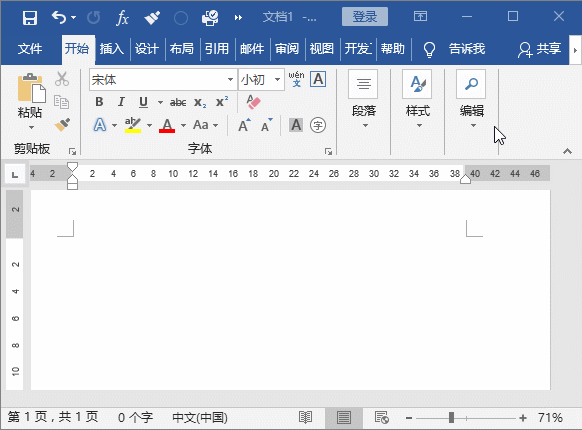Expand more quick access toolbar commands
The height and width of the screenshot is (430, 582).
click(x=238, y=17)
